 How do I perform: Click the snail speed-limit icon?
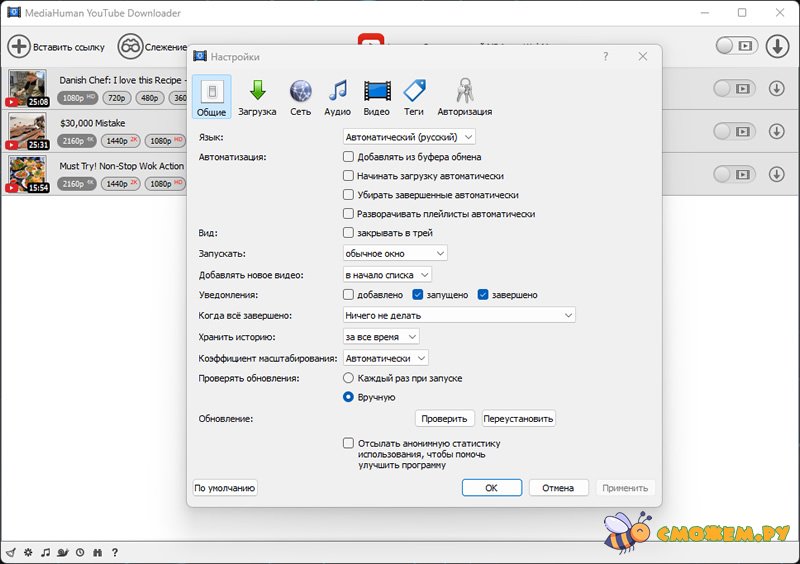pos(62,552)
